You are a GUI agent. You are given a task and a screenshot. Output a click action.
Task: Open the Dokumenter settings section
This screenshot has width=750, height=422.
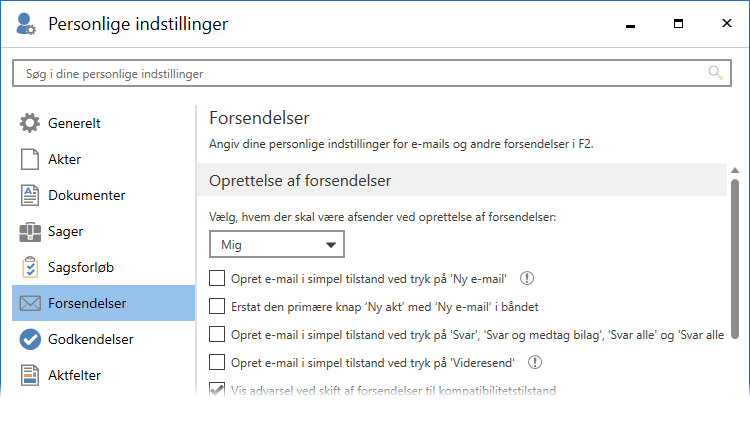[86, 196]
